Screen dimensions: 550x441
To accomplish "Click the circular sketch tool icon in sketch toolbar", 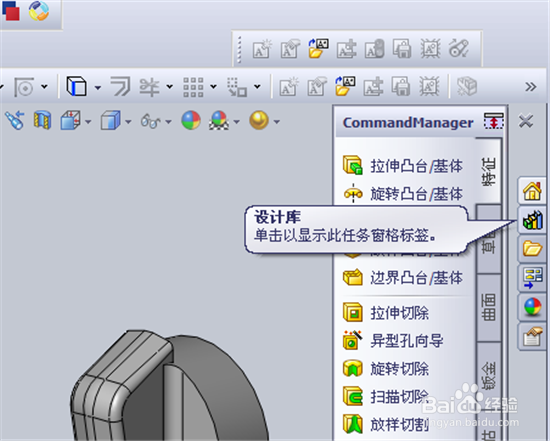I will [x=24, y=87].
